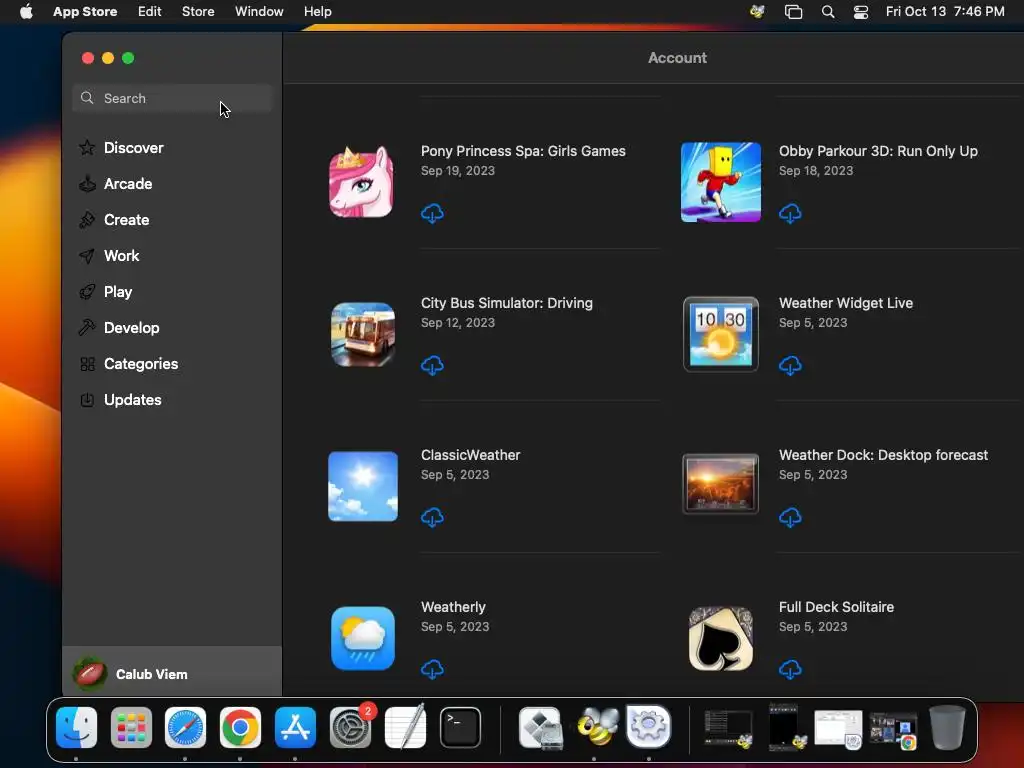Click the bee icon in menu bar
Screen dimensions: 1024x768
point(758,11)
